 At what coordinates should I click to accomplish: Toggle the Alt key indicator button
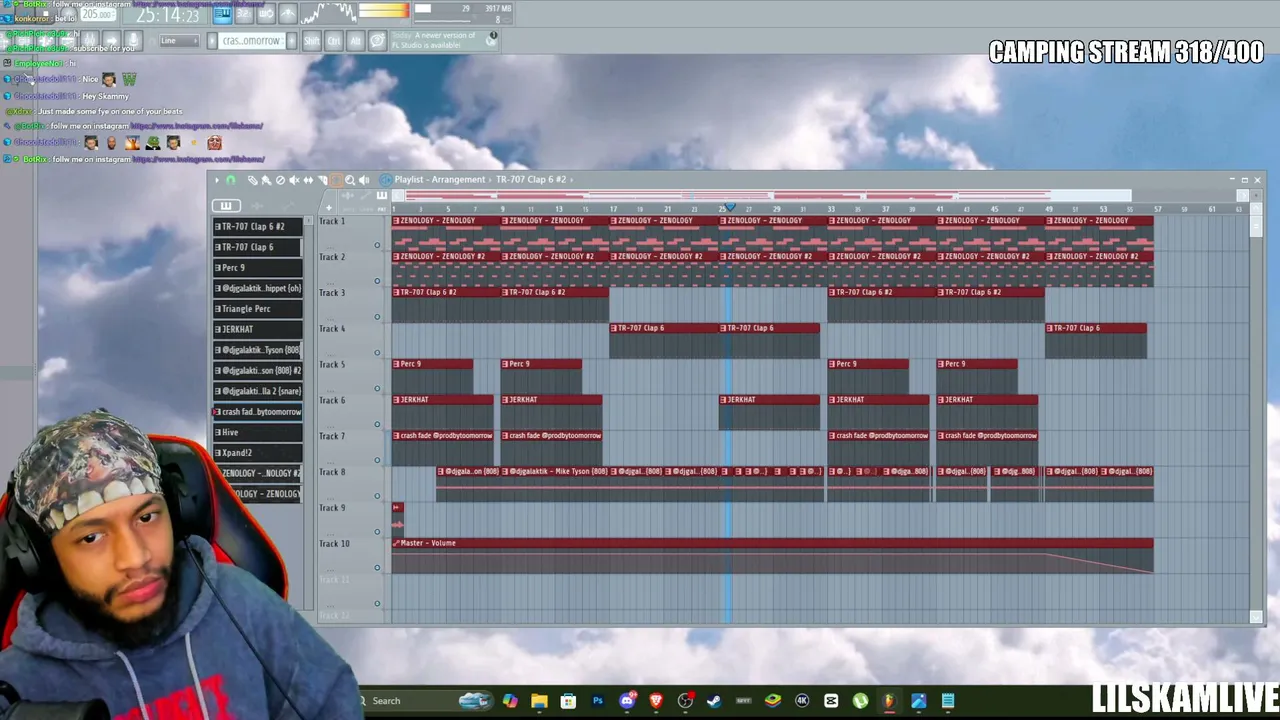(355, 41)
